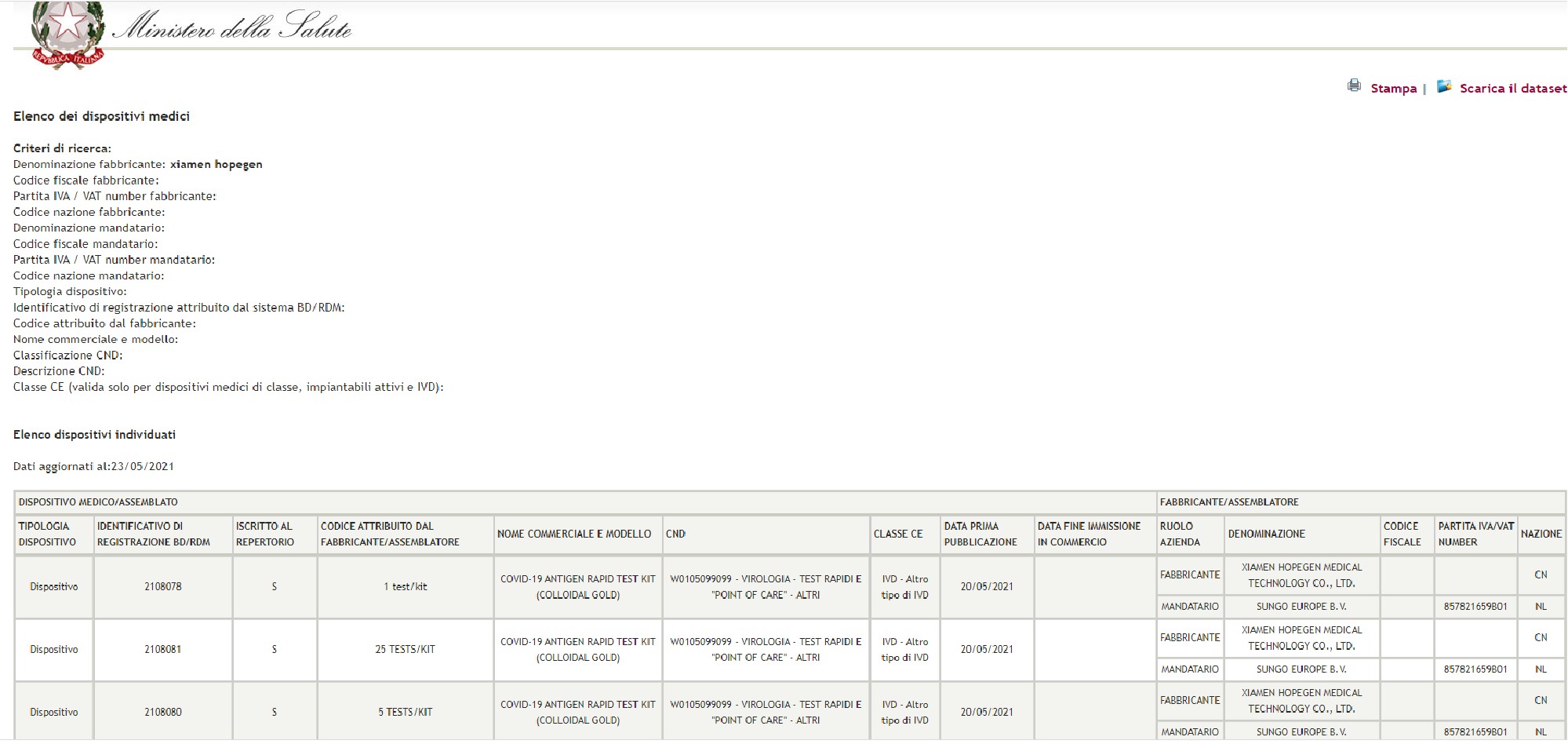Click registration ID 2108078
Viewport: 1568px width, 744px height.
pyautogui.click(x=163, y=587)
